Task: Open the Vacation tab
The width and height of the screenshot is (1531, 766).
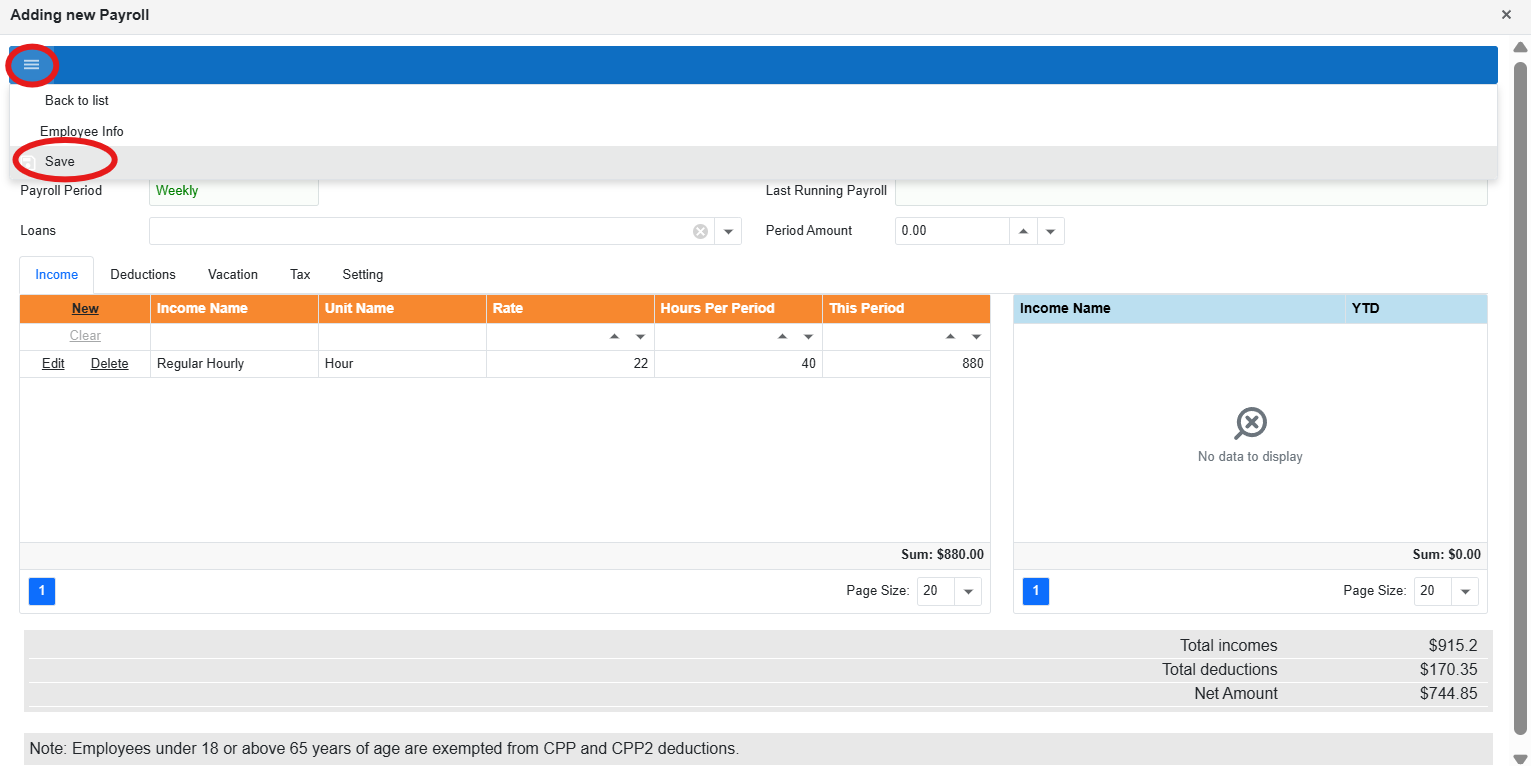Action: coord(233,274)
